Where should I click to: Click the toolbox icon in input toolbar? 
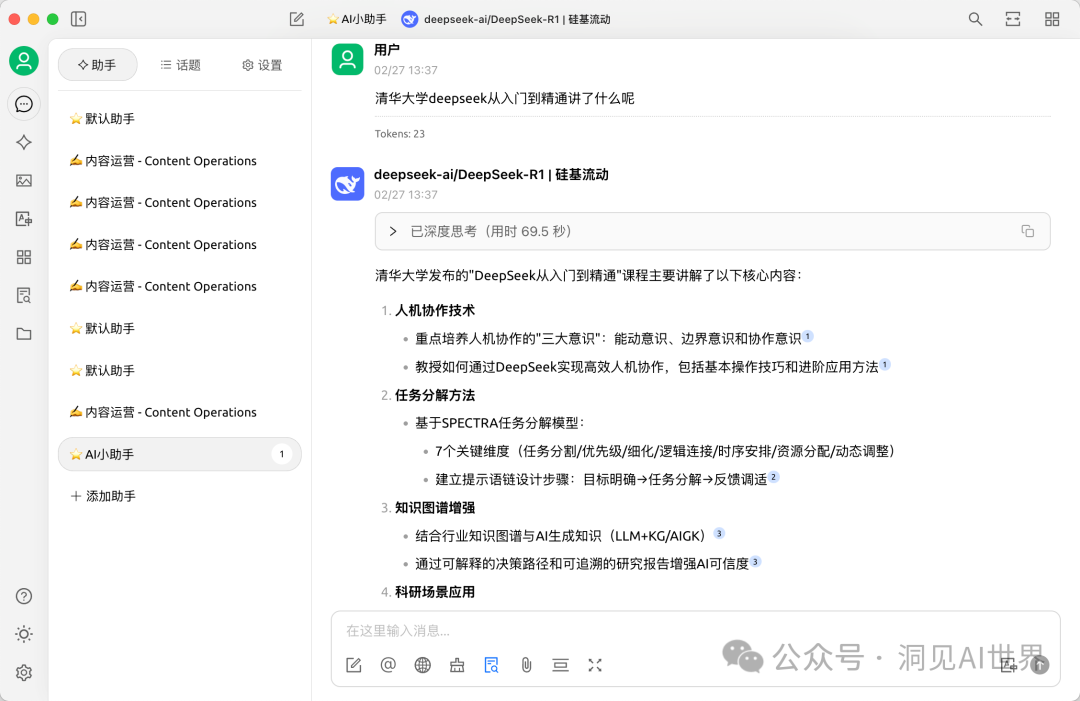(457, 665)
